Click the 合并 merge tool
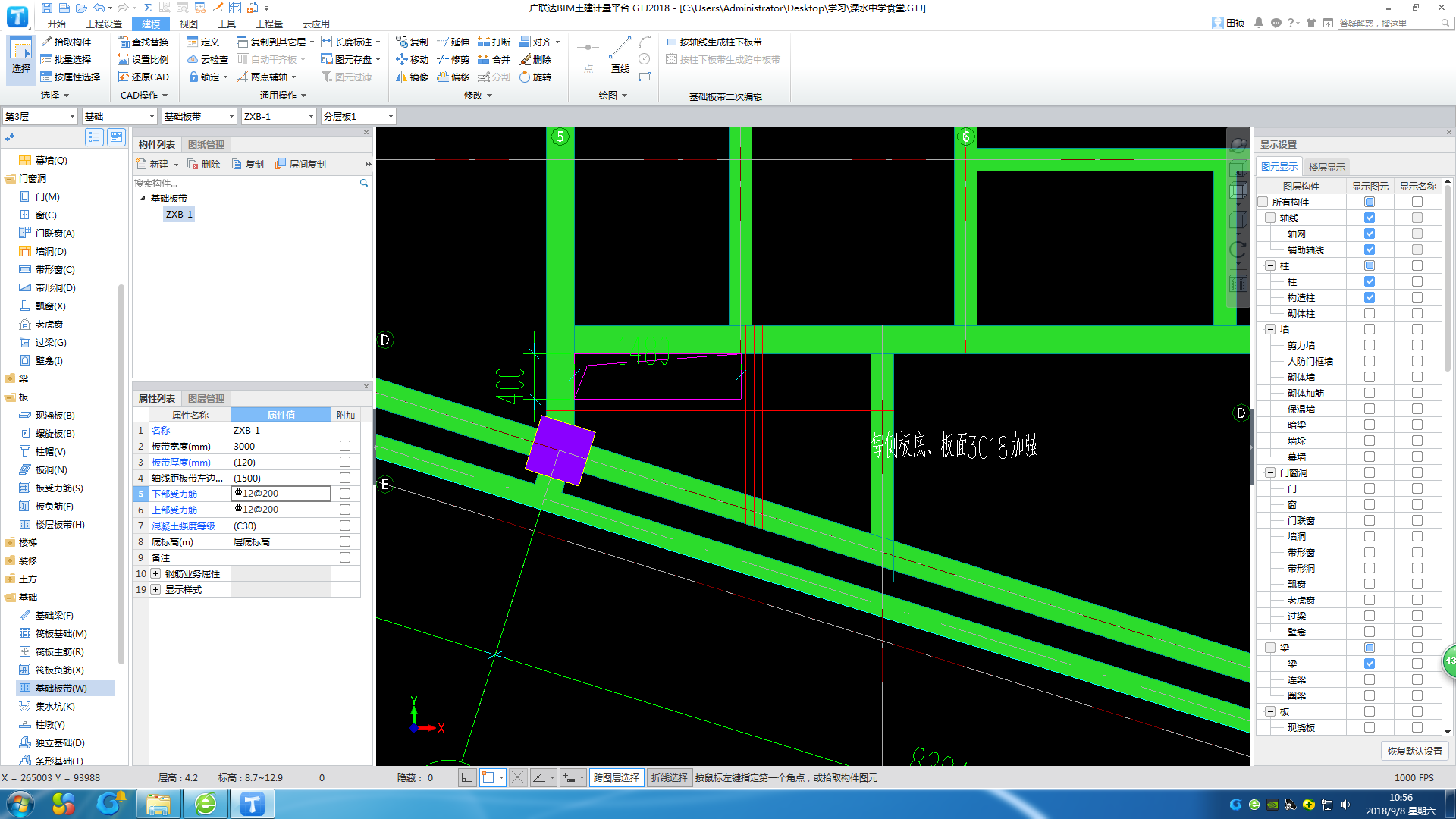This screenshot has height=819, width=1456. click(x=494, y=59)
